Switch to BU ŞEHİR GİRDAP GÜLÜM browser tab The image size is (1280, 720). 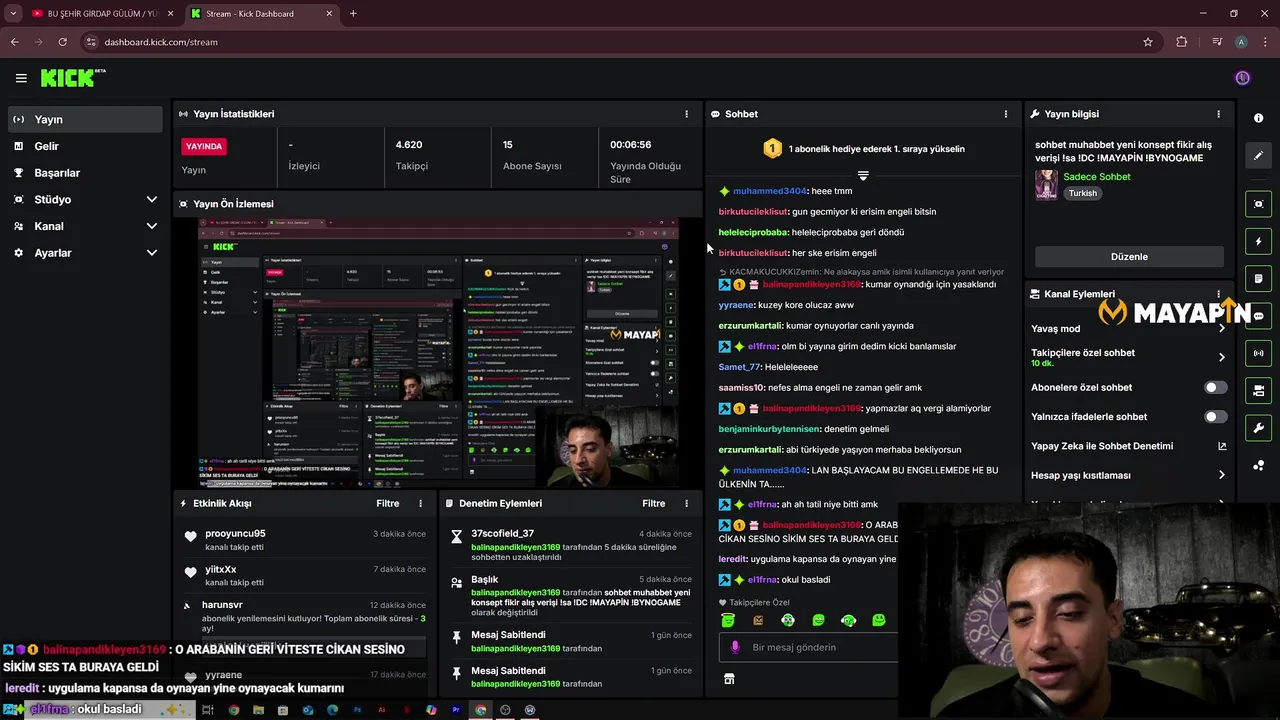[103, 14]
